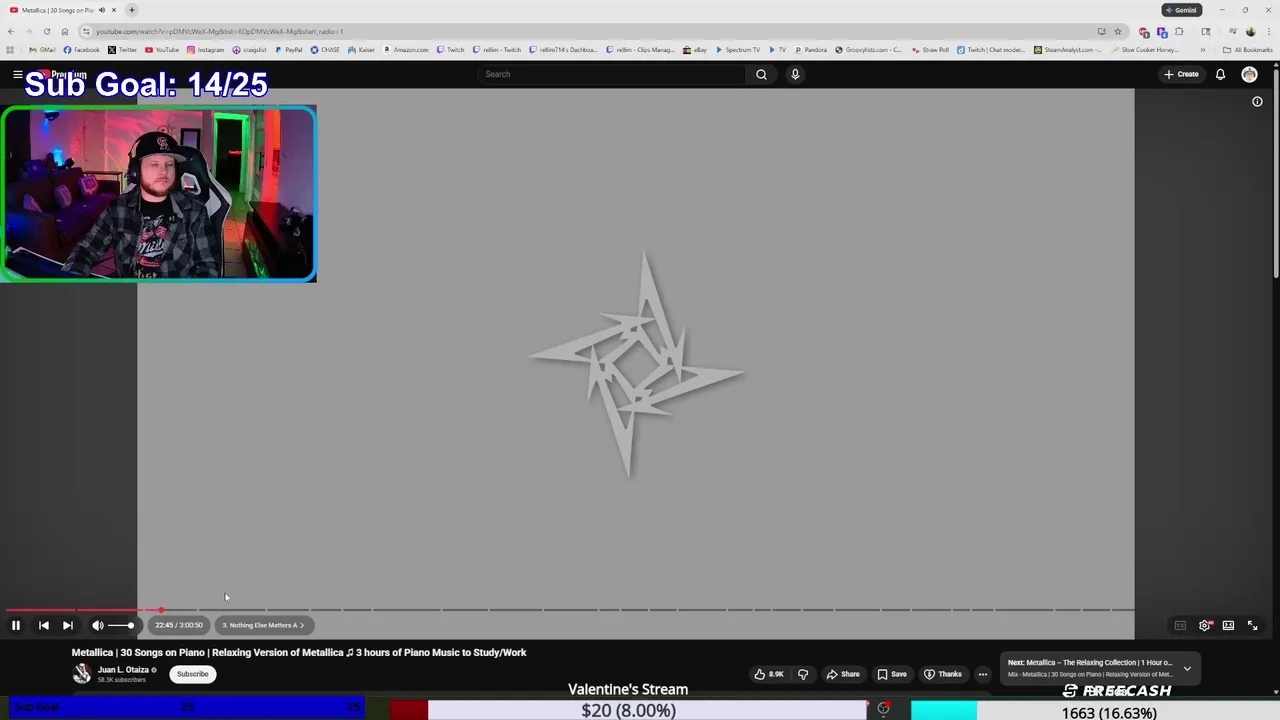Mute the video volume

pyautogui.click(x=98, y=625)
